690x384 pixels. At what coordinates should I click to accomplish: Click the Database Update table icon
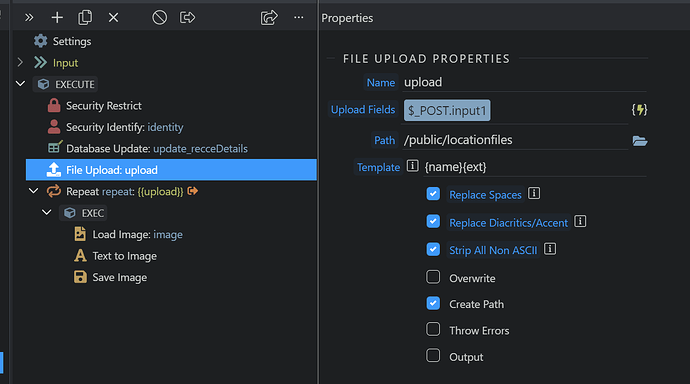pyautogui.click(x=55, y=147)
